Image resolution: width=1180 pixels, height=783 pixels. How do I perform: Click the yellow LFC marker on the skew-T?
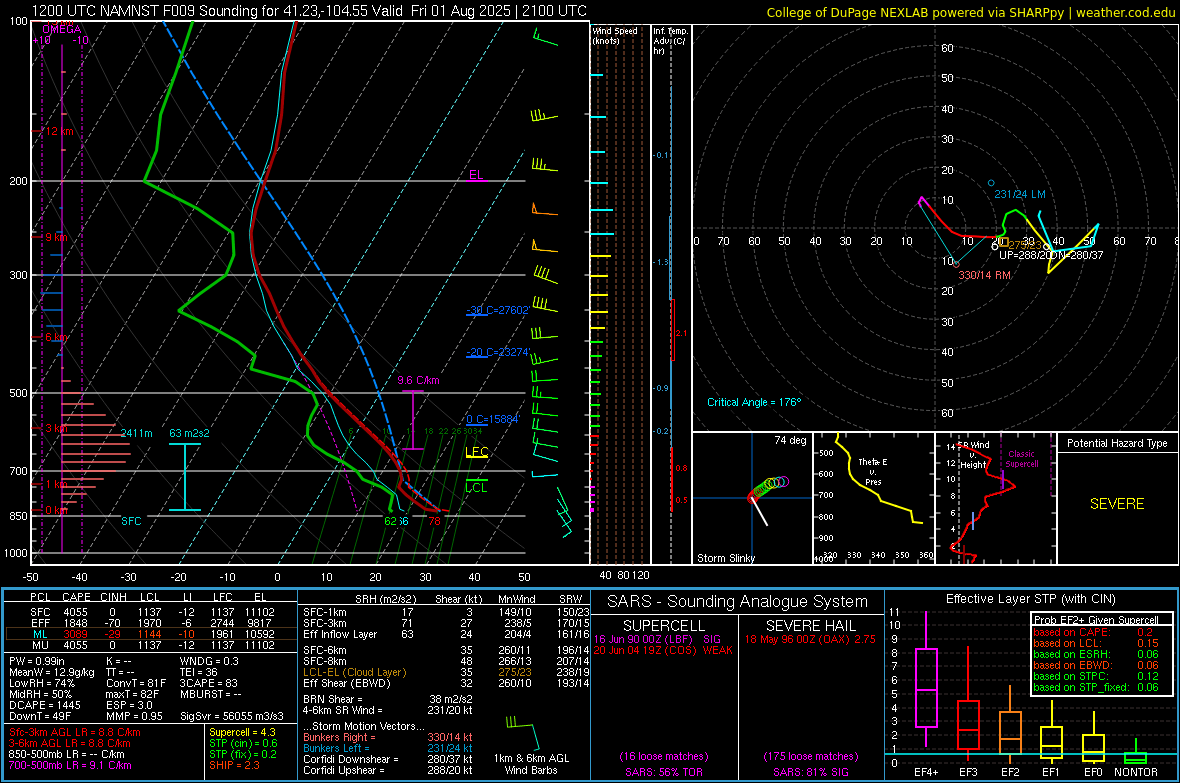(476, 452)
